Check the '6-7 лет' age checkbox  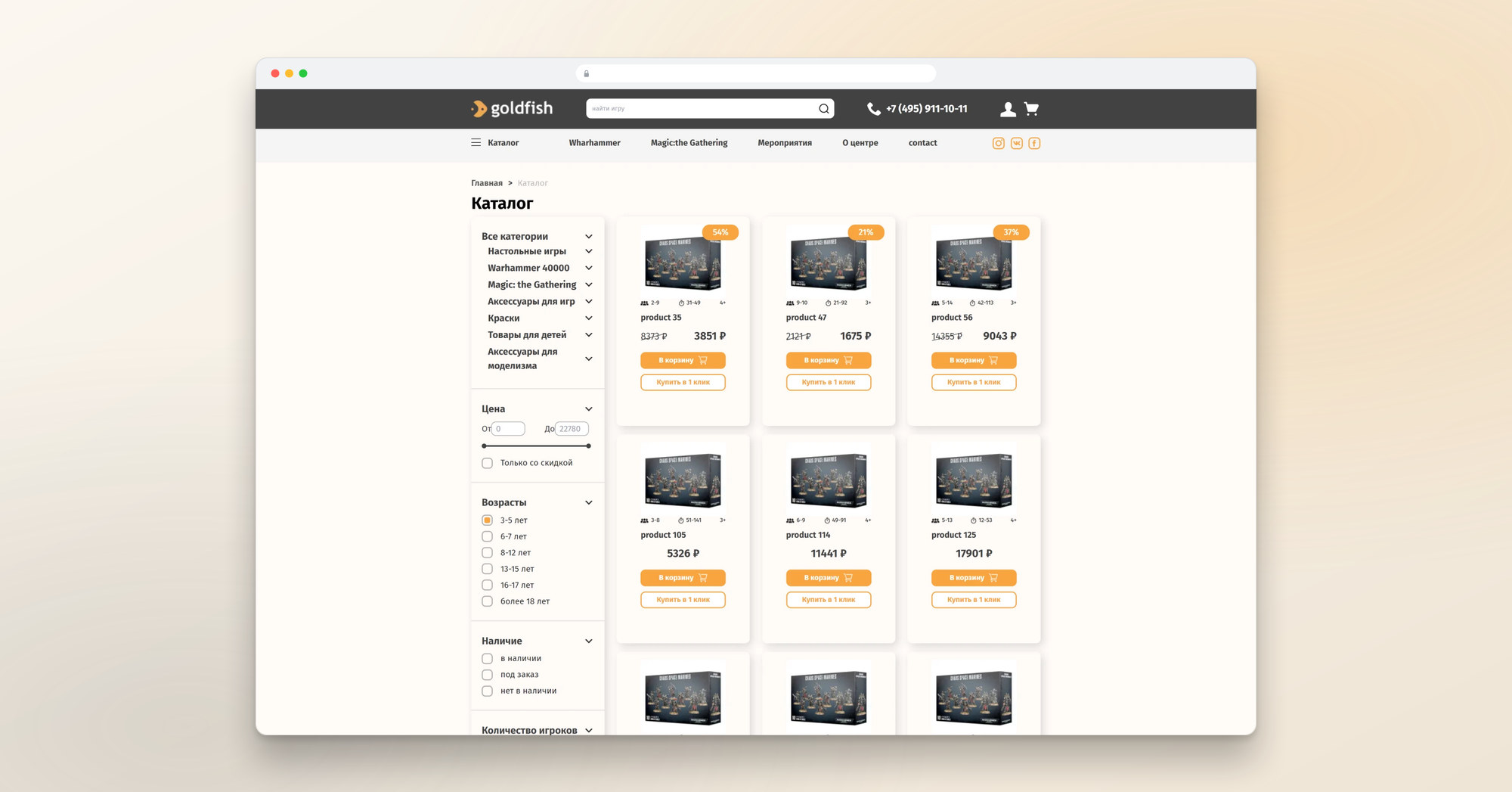(x=487, y=536)
